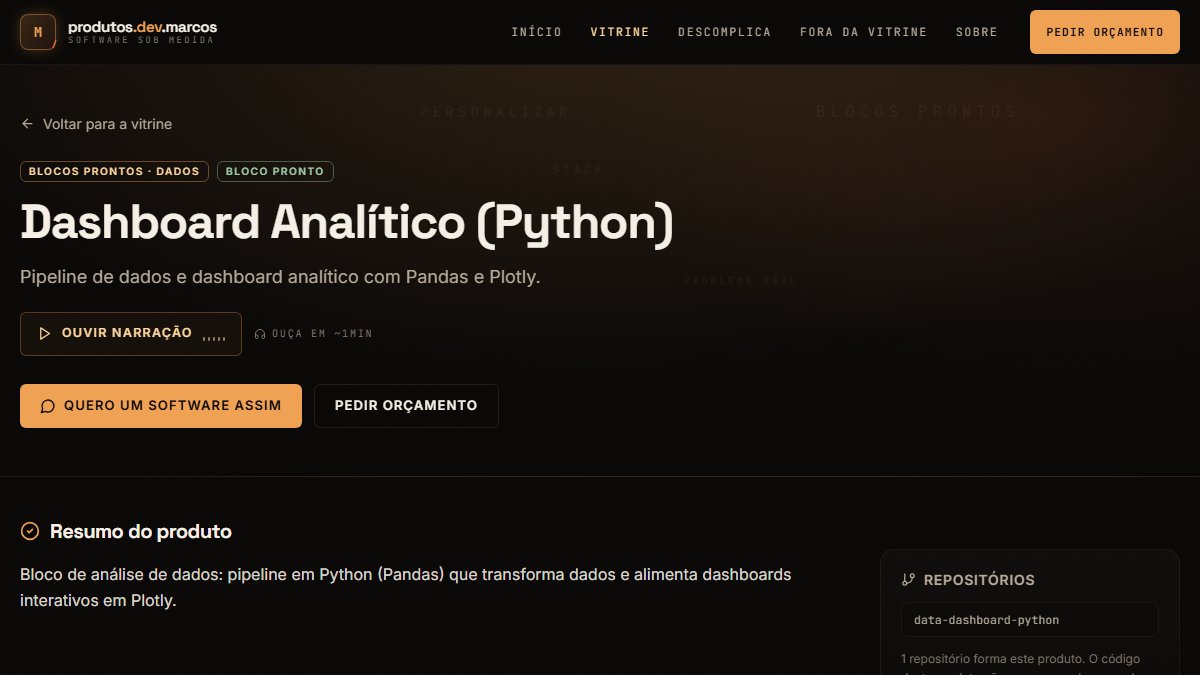Screen dimensions: 1200x675
Task: Open the Vitrine nav item
Action: click(x=620, y=32)
